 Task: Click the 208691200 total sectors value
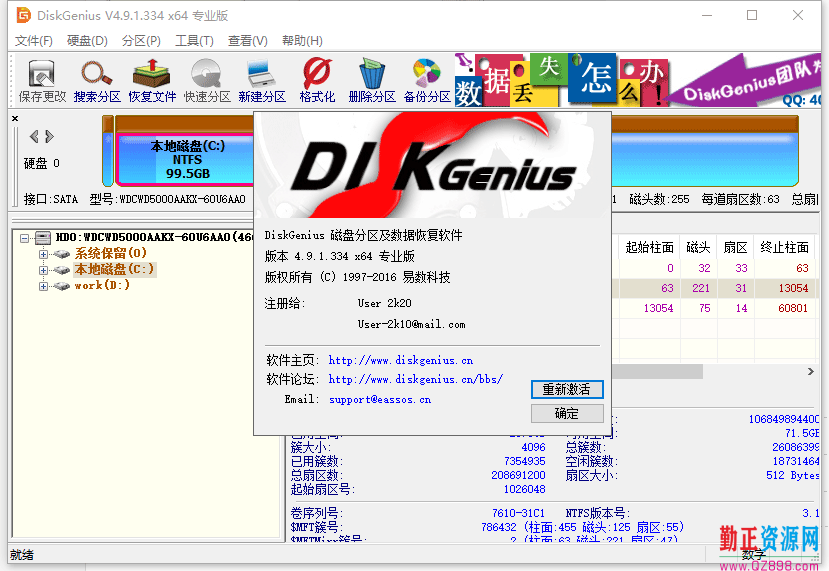click(x=518, y=475)
